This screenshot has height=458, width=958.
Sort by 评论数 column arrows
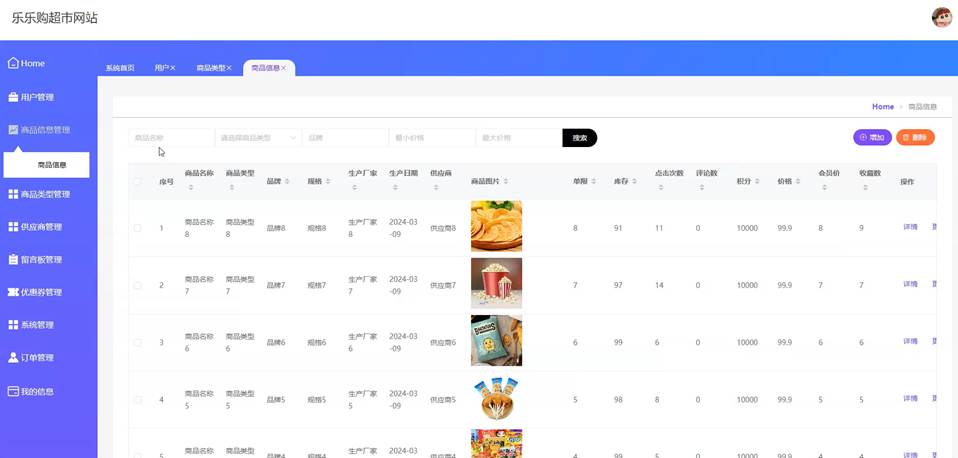click(x=702, y=187)
